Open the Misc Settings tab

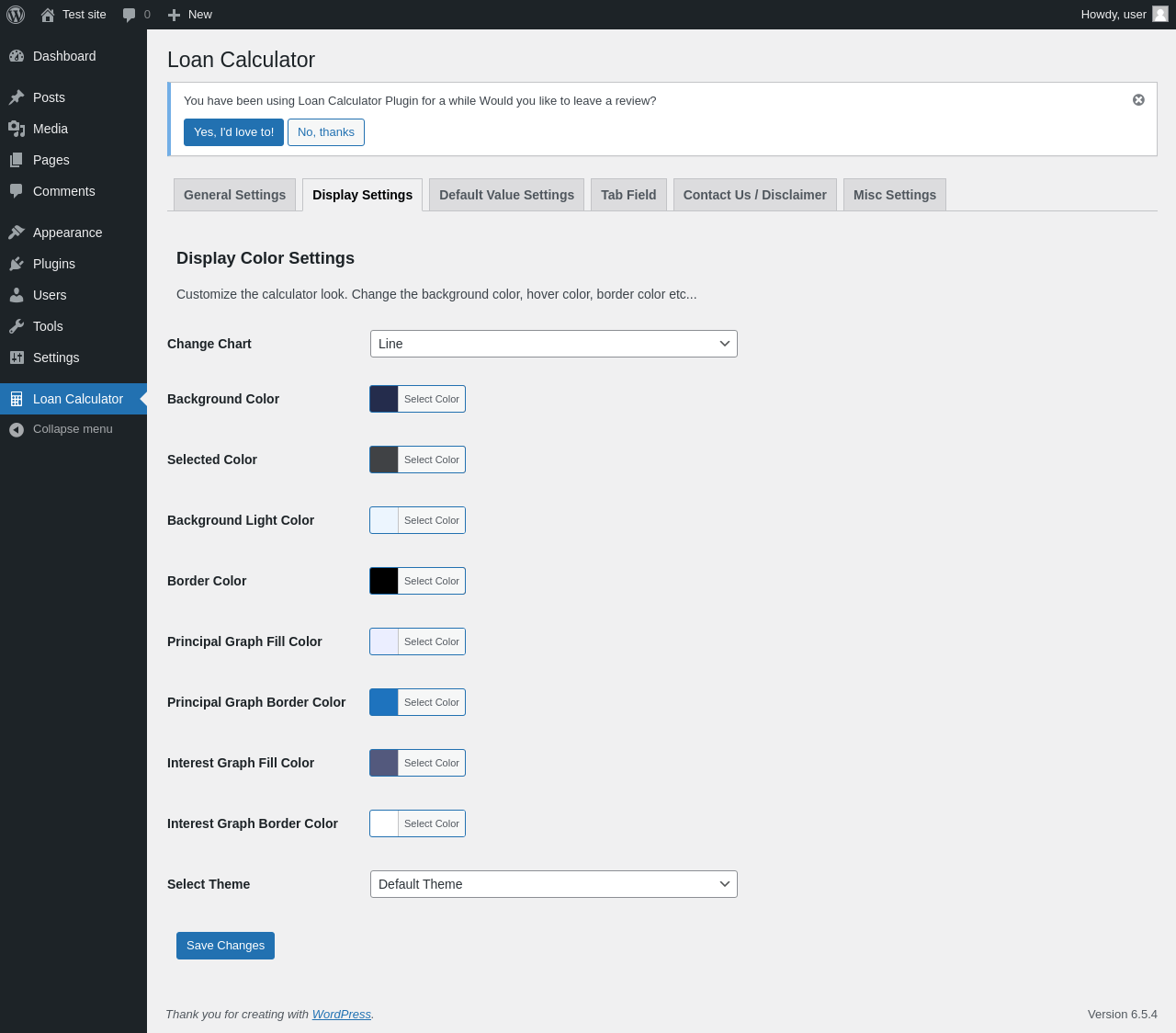pos(894,195)
